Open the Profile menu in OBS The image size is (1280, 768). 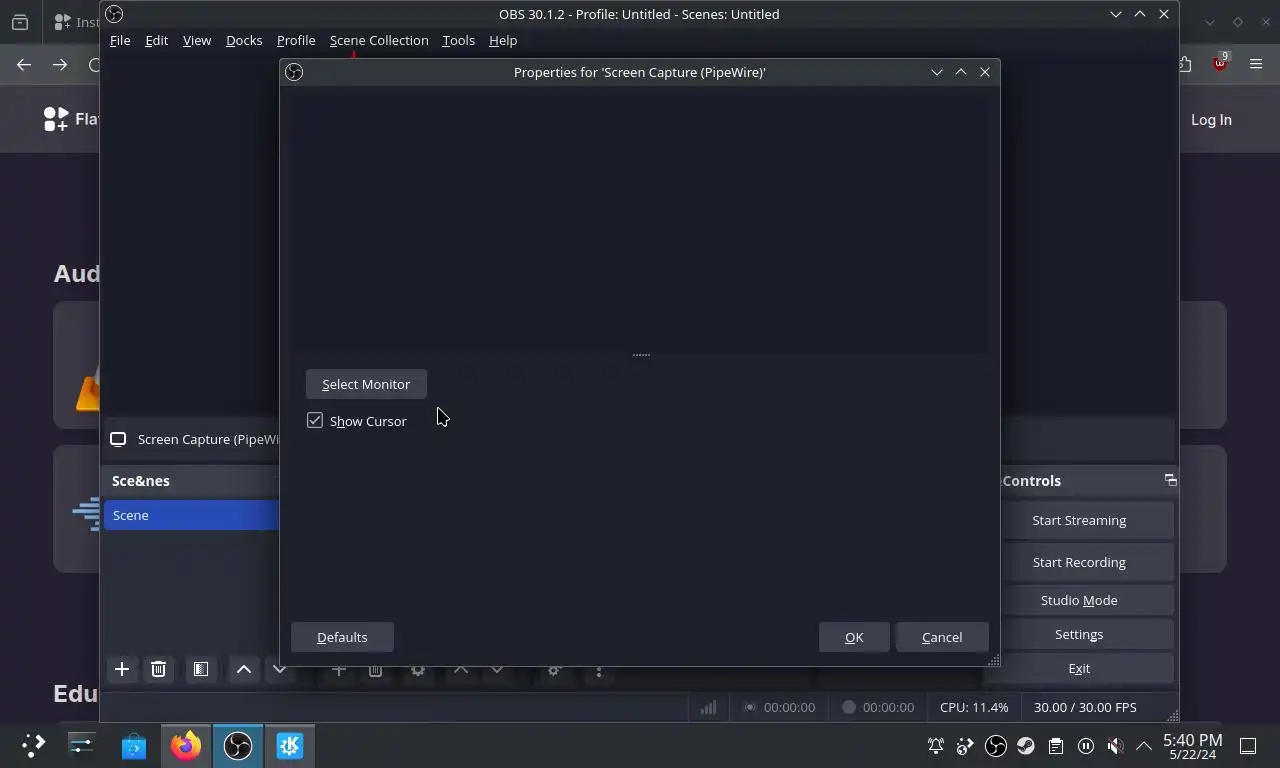296,40
